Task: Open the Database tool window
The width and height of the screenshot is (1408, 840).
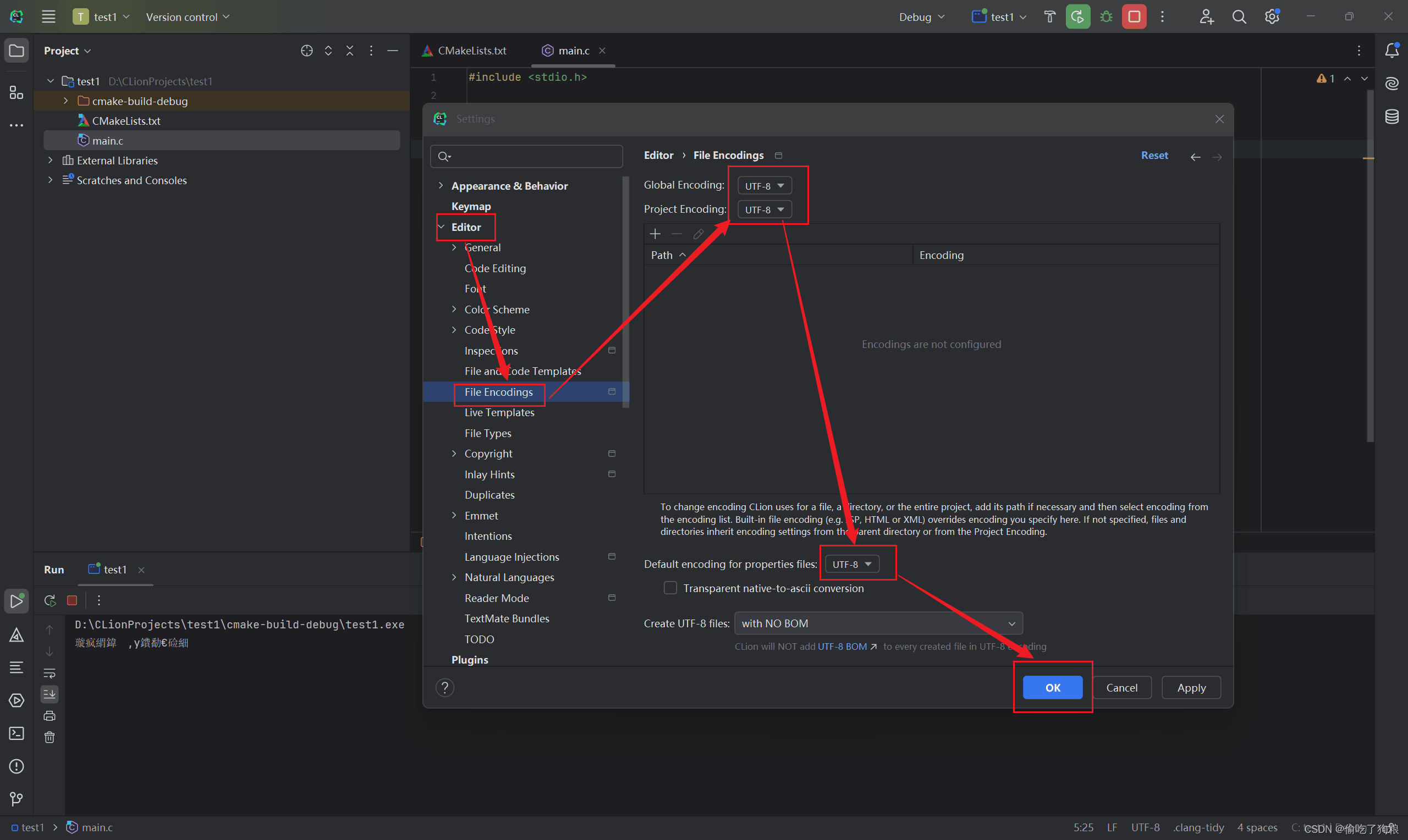Action: point(1391,117)
